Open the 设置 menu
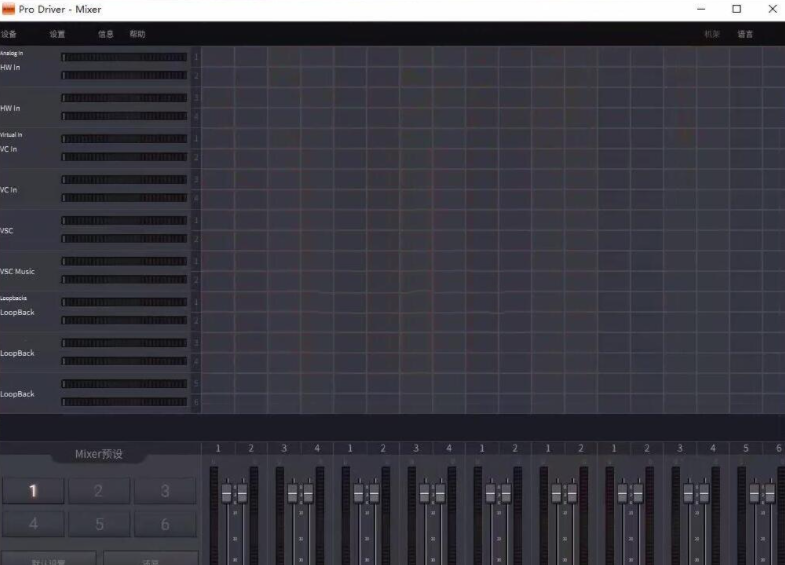 [57, 34]
